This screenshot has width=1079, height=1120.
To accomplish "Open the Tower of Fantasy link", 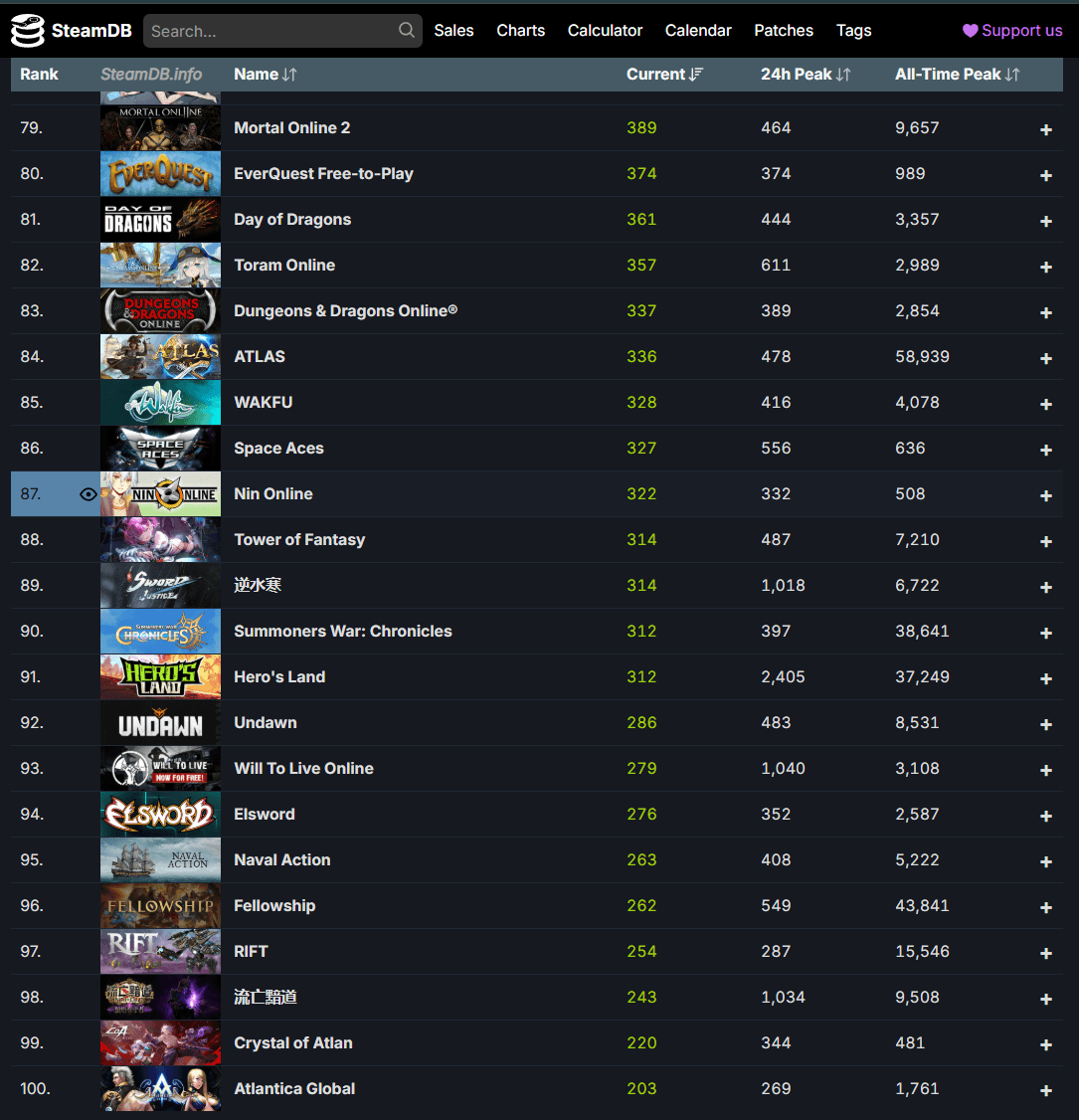I will [299, 539].
